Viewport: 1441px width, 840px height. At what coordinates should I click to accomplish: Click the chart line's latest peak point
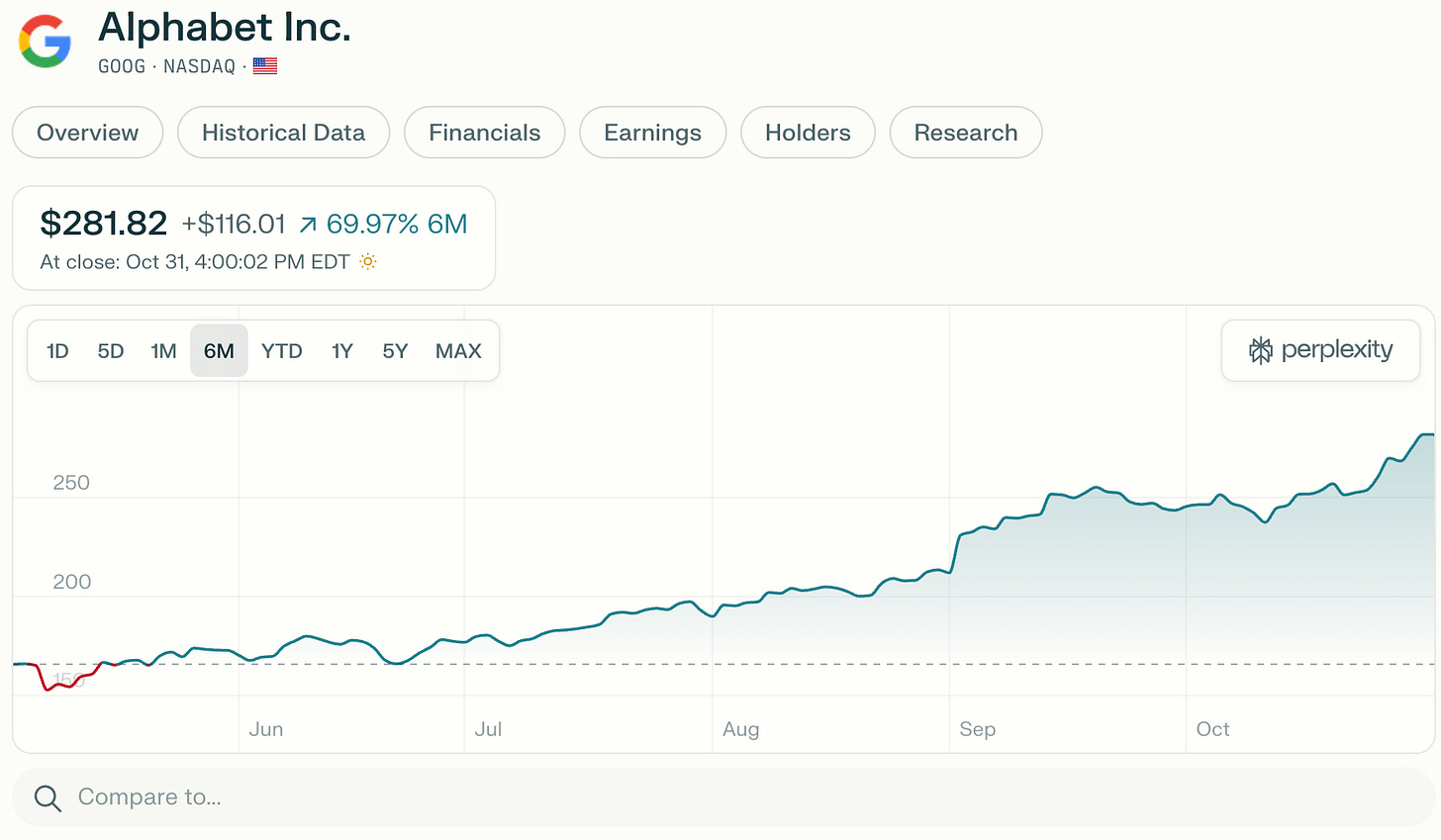point(1426,434)
